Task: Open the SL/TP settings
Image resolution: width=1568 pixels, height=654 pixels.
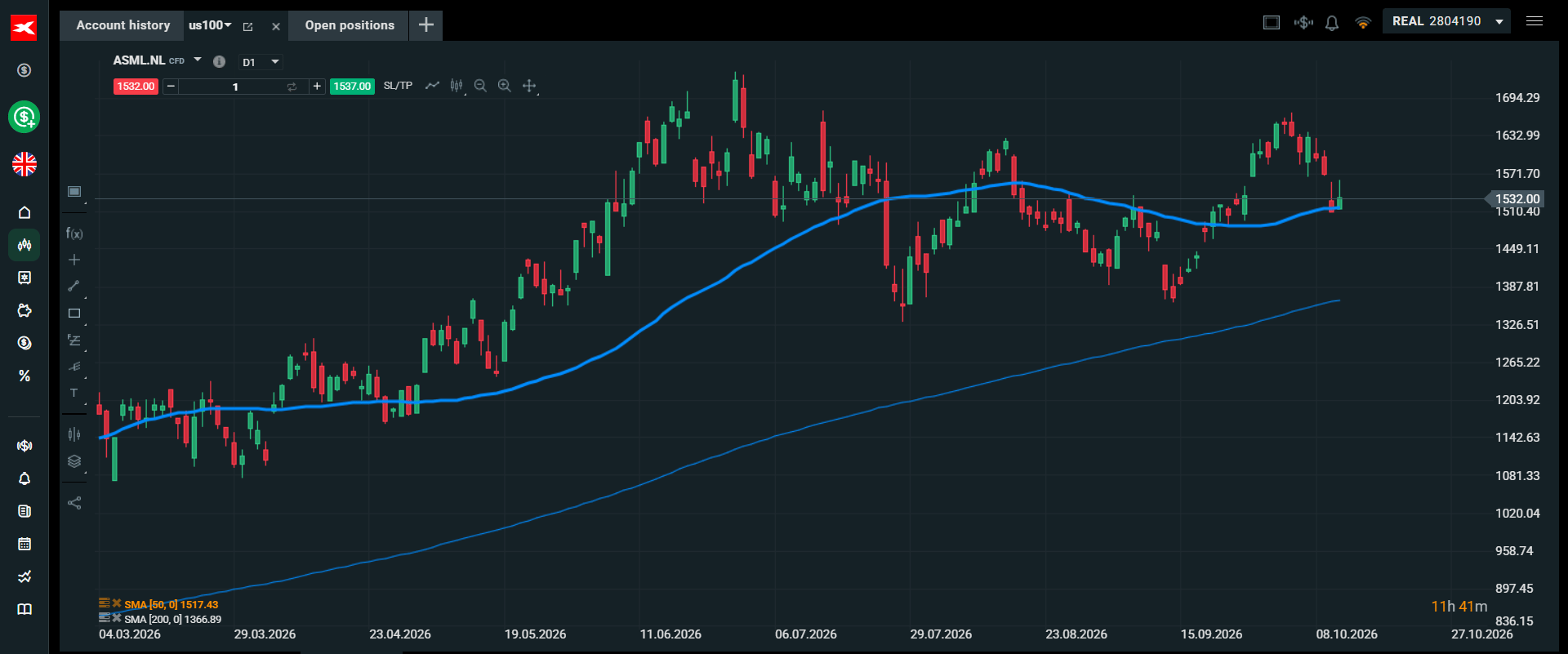Action: tap(398, 86)
